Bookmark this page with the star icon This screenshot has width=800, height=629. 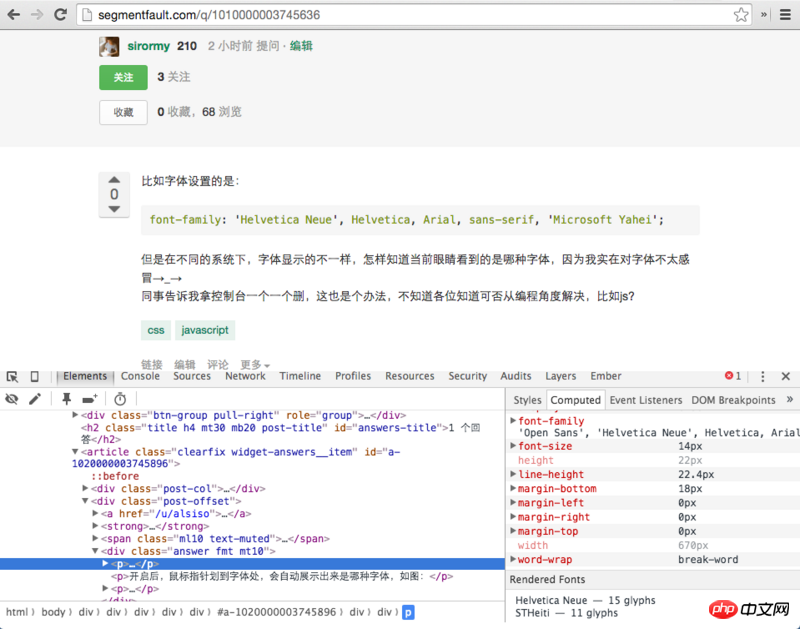741,15
